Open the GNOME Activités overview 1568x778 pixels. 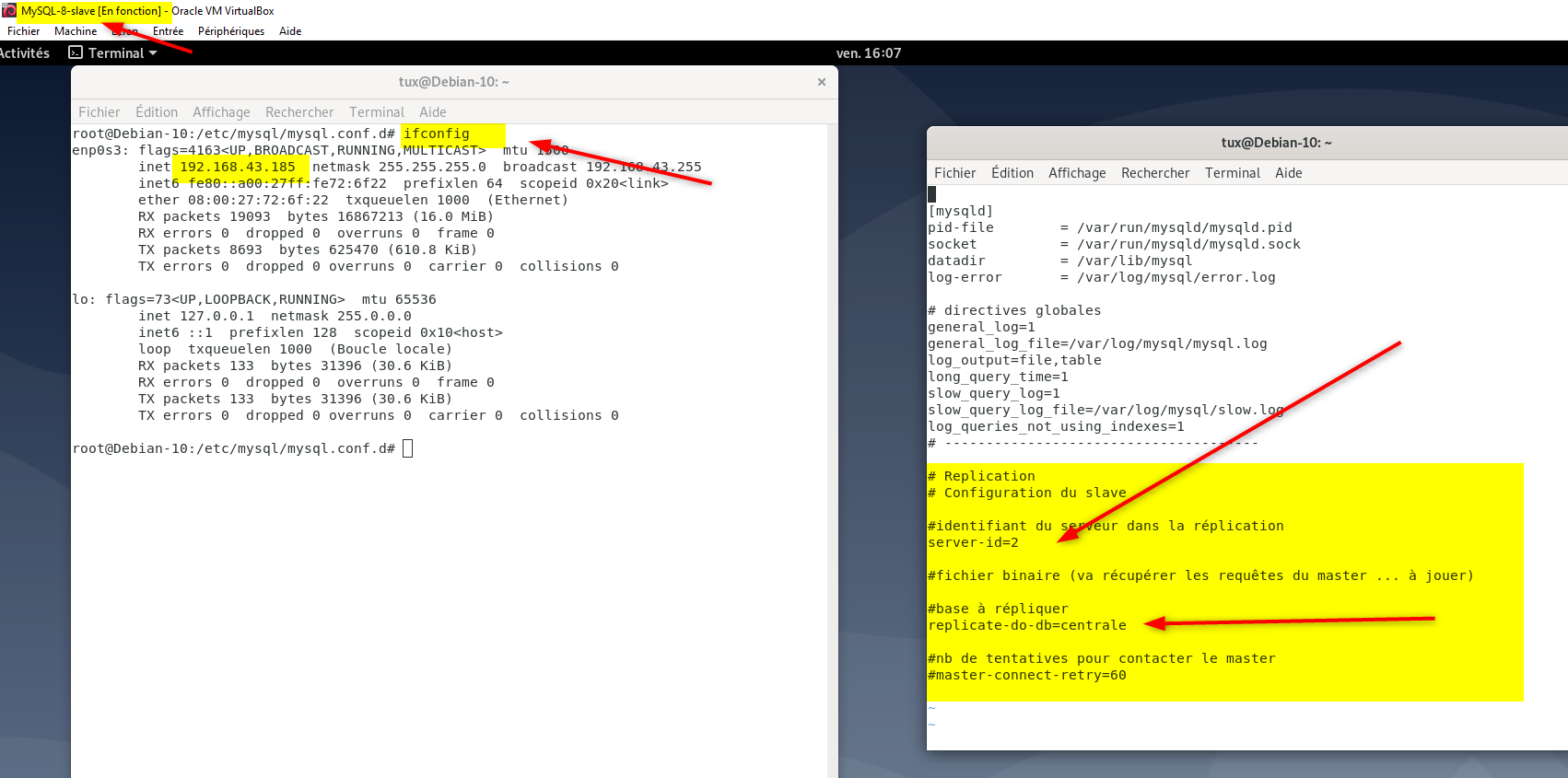pyautogui.click(x=25, y=53)
